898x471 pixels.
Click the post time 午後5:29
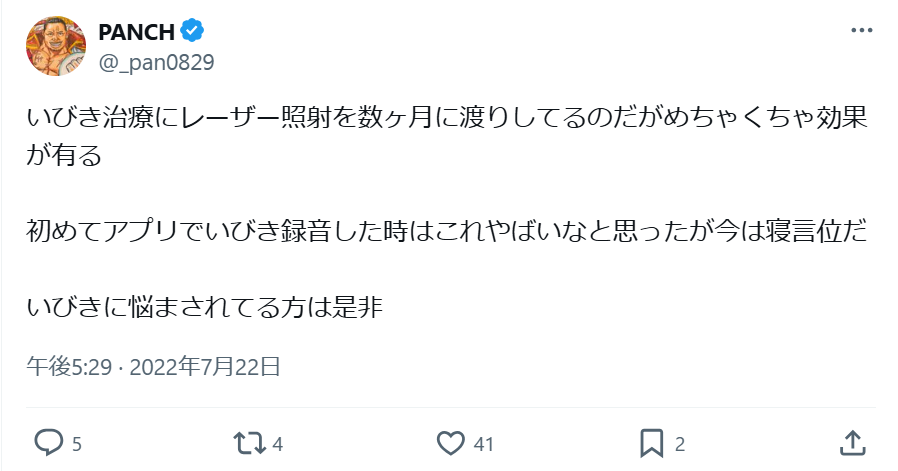point(69,367)
